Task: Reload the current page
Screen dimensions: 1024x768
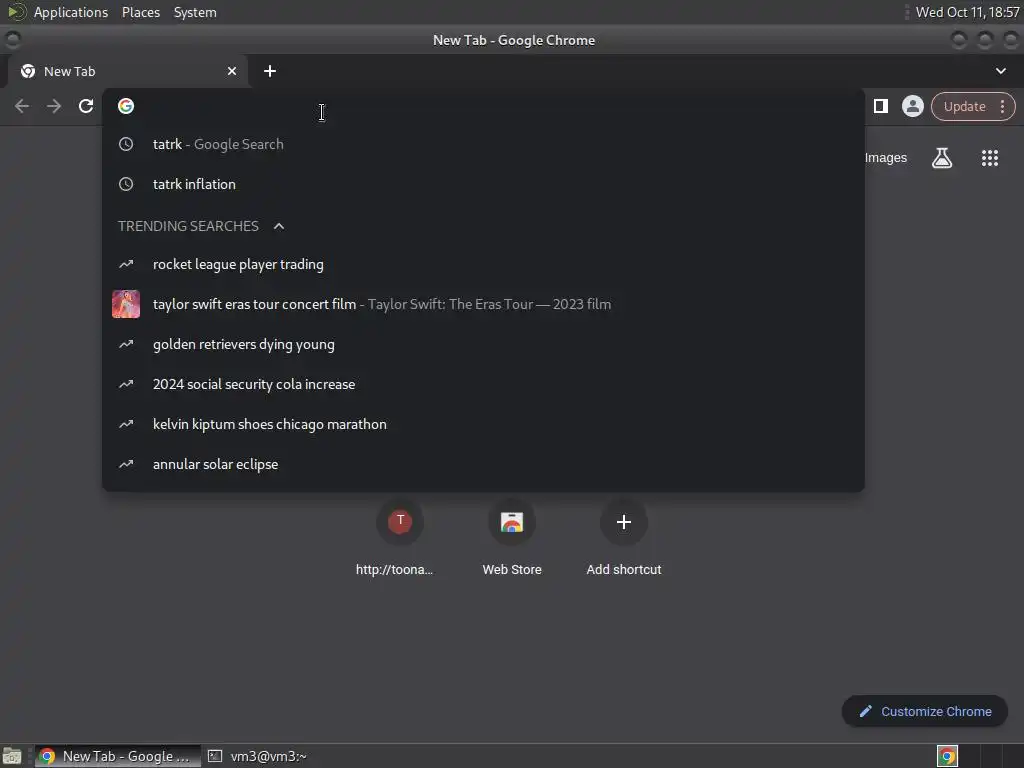Action: pyautogui.click(x=86, y=106)
